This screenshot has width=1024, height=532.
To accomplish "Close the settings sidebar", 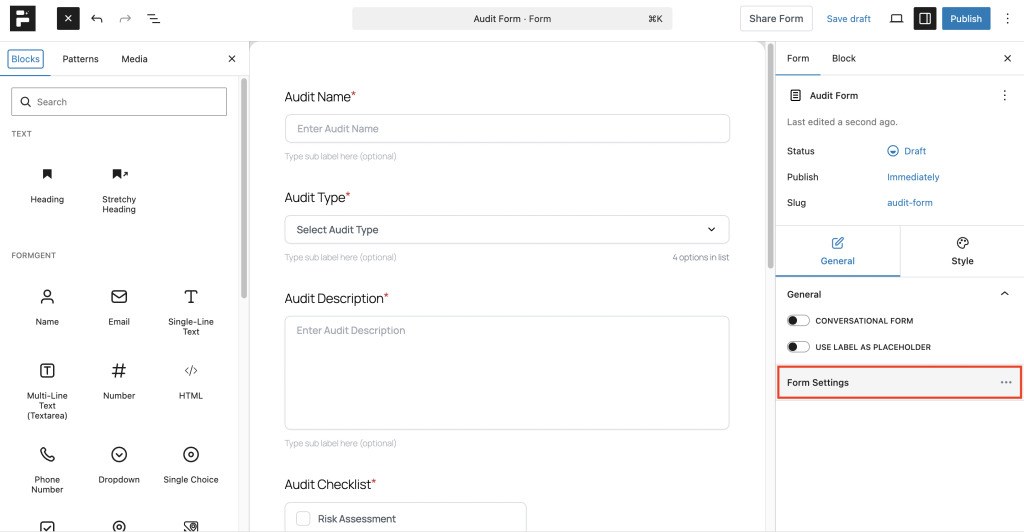I will 1007,59.
